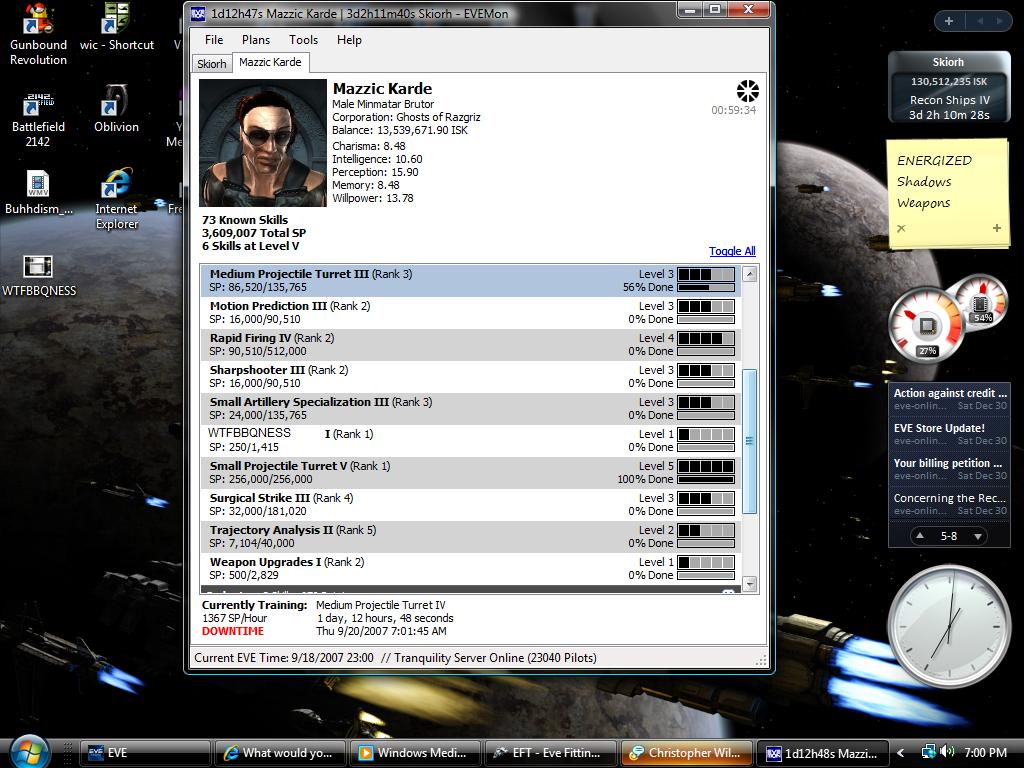Image resolution: width=1024 pixels, height=768 pixels.
Task: Open the wic - Shortcut desktop icon
Action: pos(116,27)
